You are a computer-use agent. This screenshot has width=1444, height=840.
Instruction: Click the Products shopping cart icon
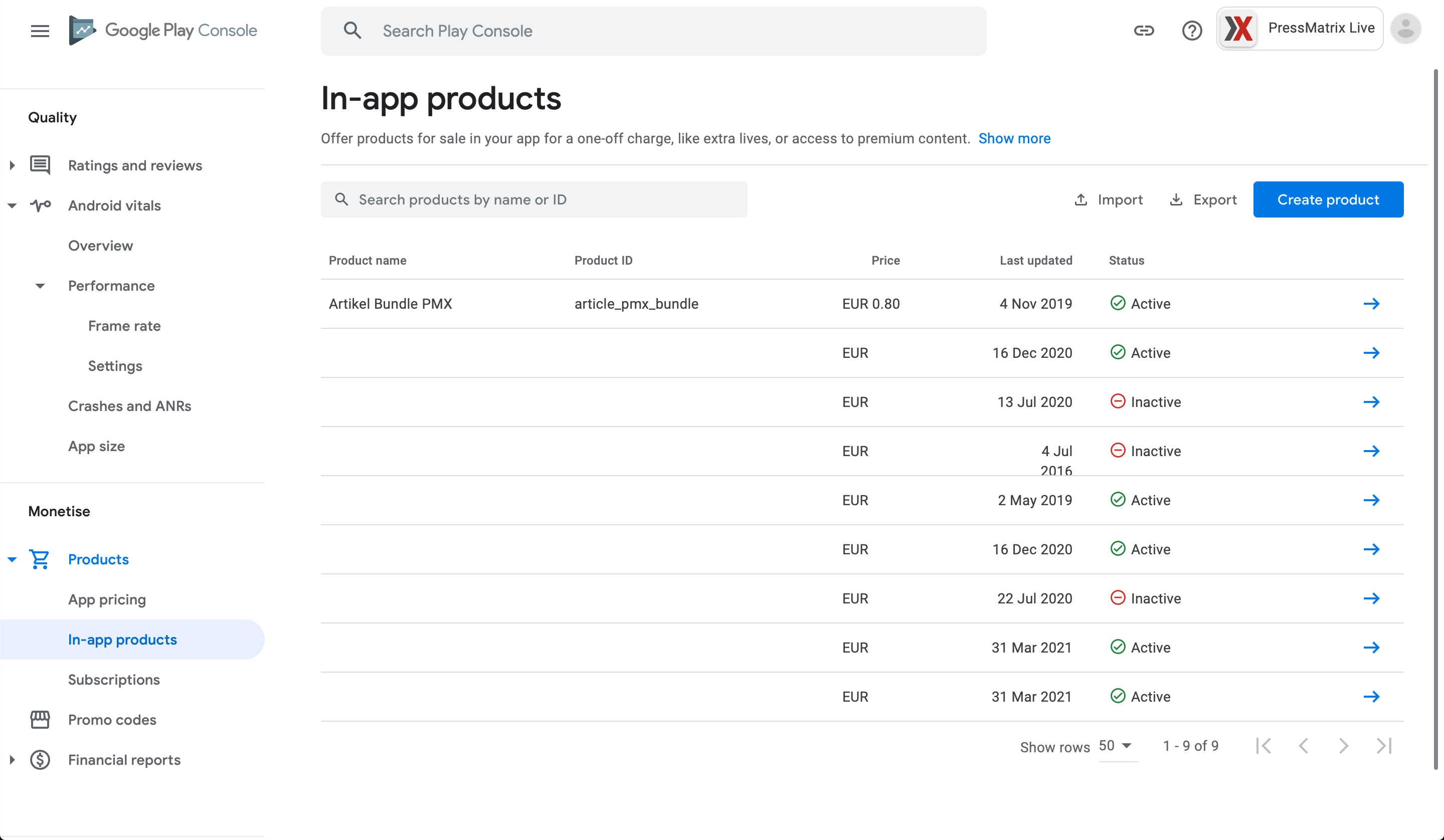pos(40,559)
